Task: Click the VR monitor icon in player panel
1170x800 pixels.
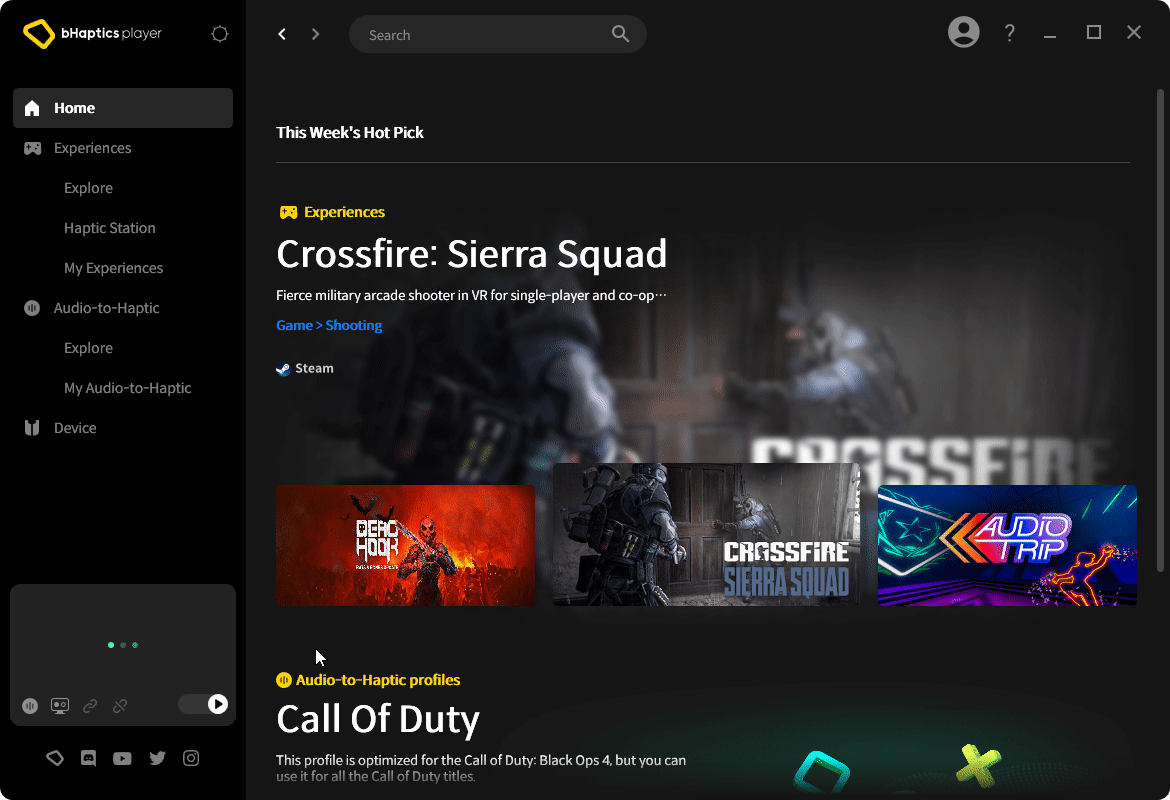Action: pos(60,706)
